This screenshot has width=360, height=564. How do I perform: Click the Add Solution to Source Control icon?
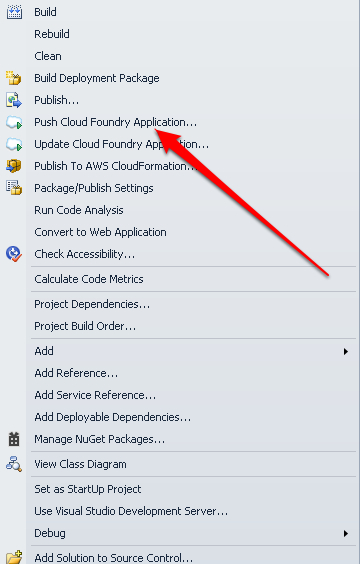click(x=14, y=557)
